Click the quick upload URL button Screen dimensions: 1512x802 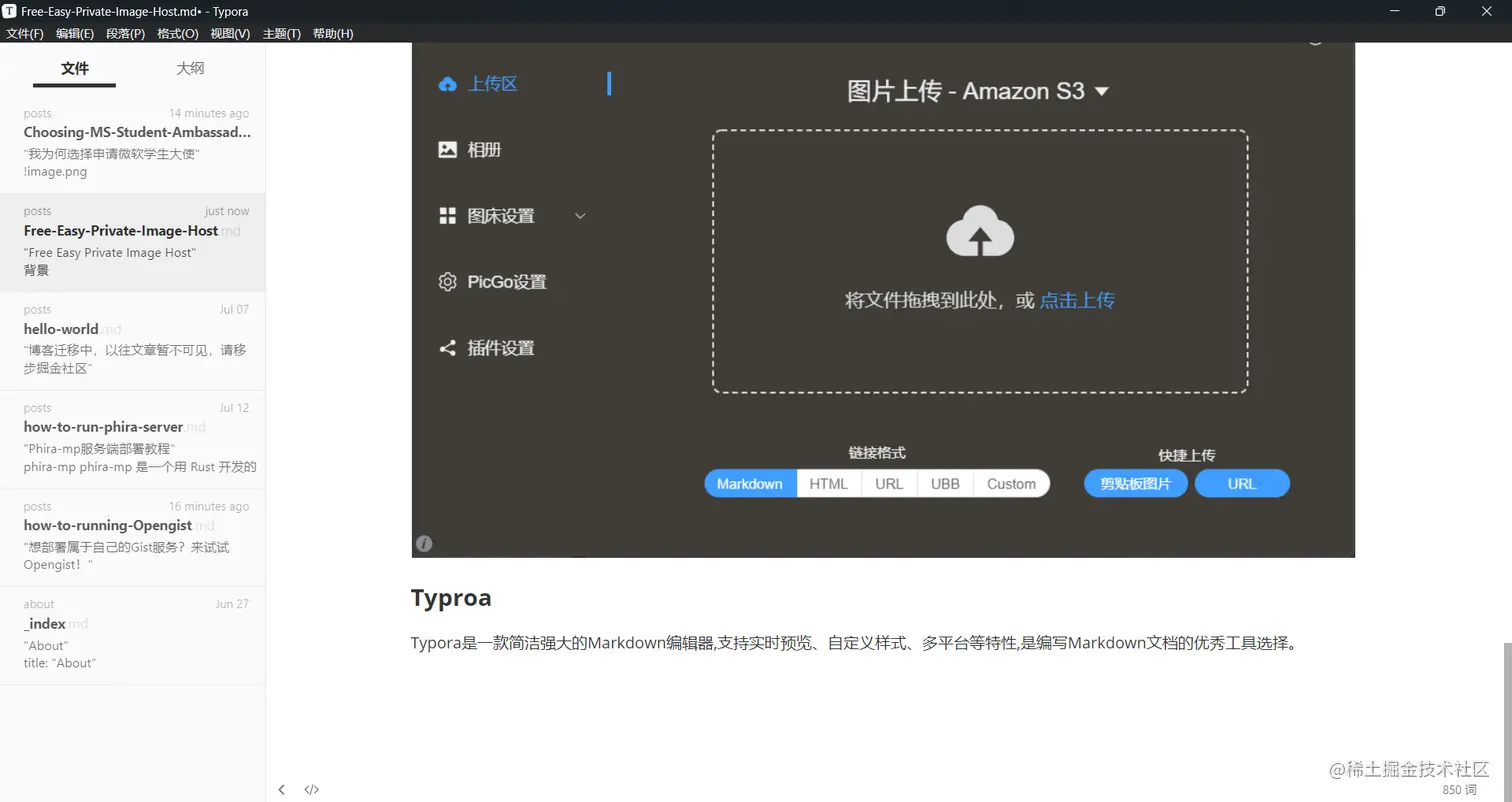[1242, 483]
